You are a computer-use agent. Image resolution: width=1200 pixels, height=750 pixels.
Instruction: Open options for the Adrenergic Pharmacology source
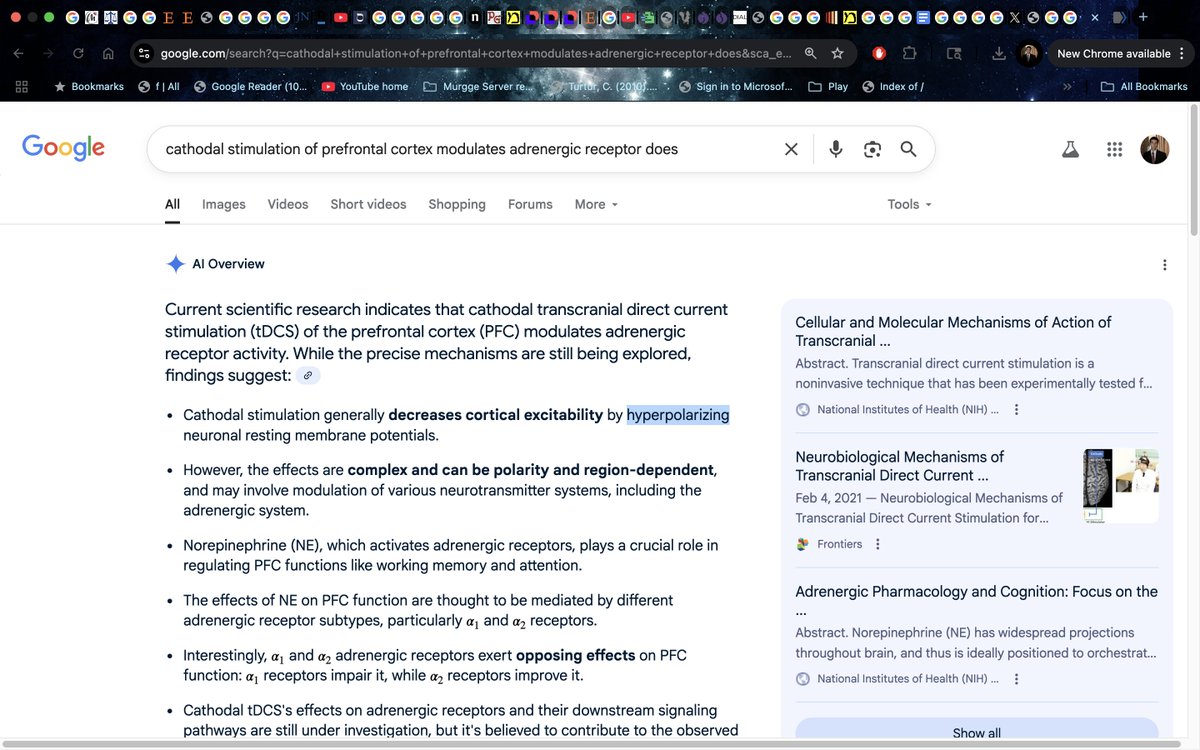click(1017, 679)
